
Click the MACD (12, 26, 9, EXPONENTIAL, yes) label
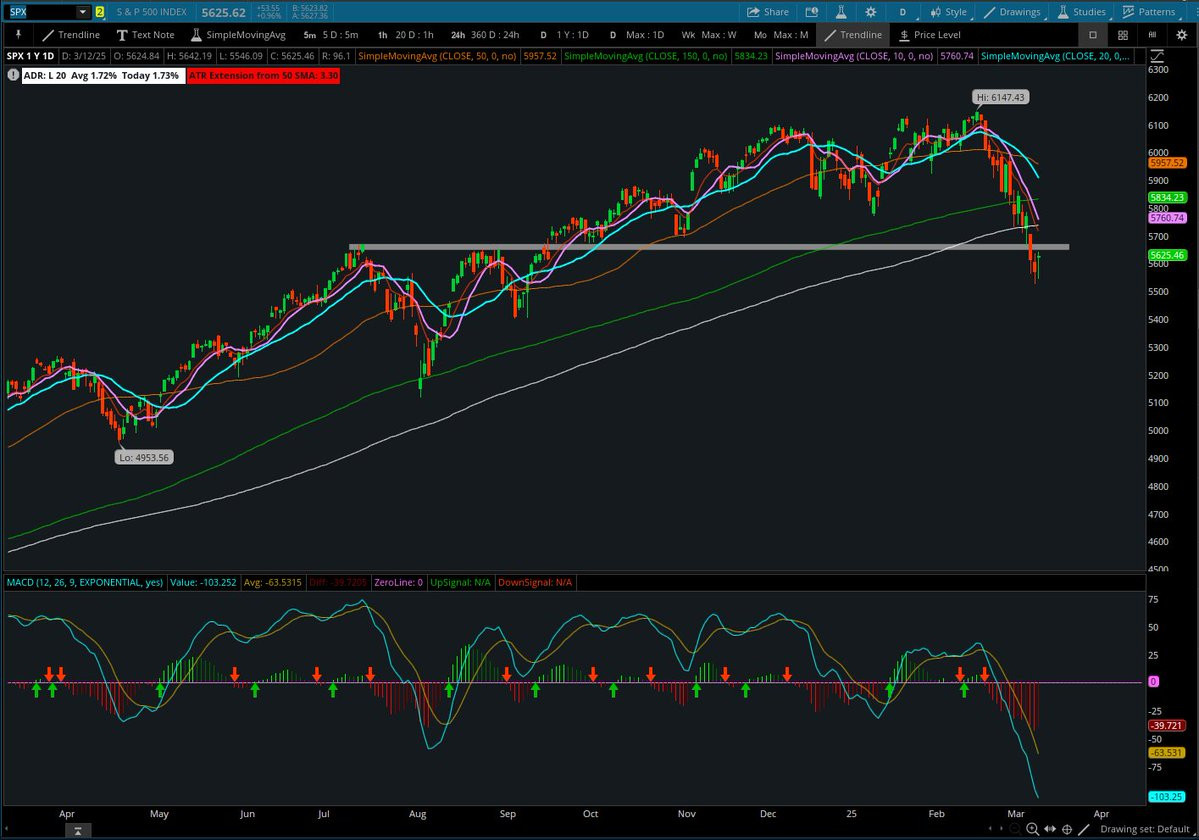click(85, 582)
